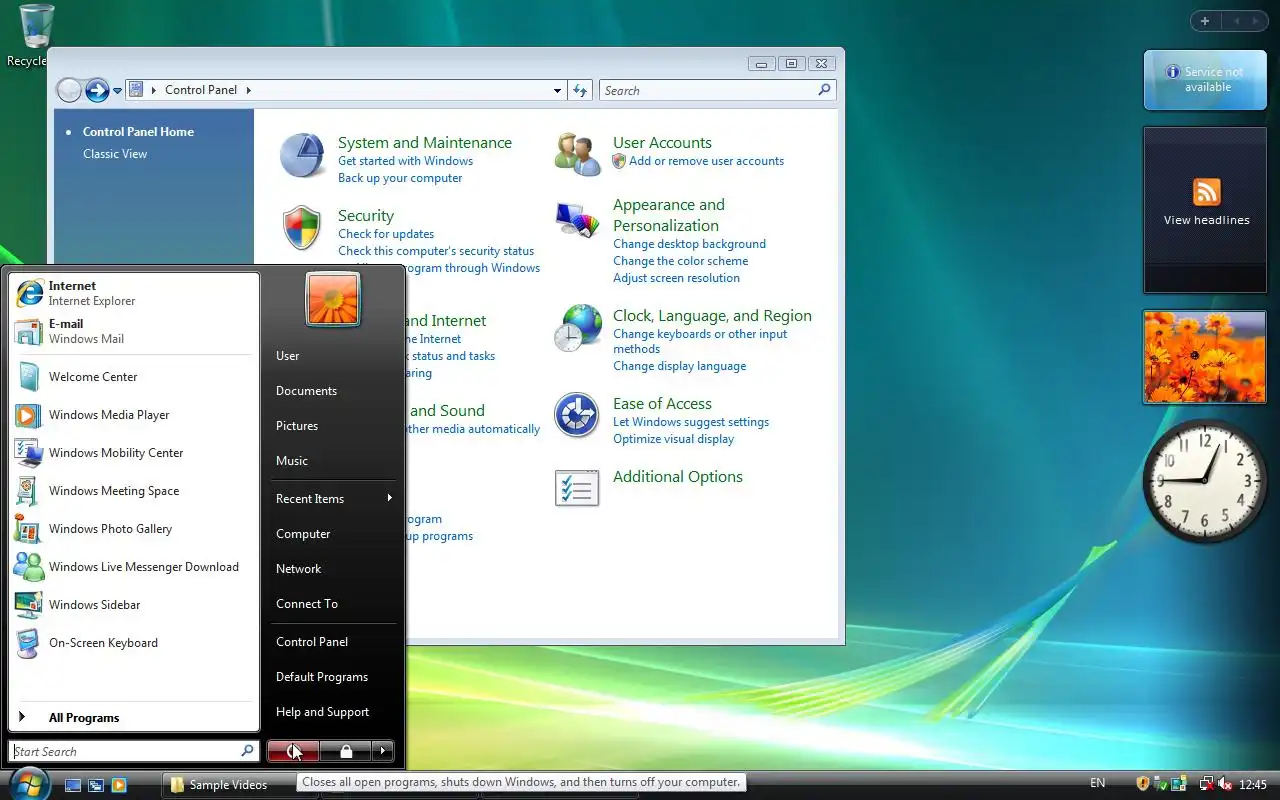Click the User Accounts icon
The image size is (1280, 800).
pyautogui.click(x=577, y=154)
